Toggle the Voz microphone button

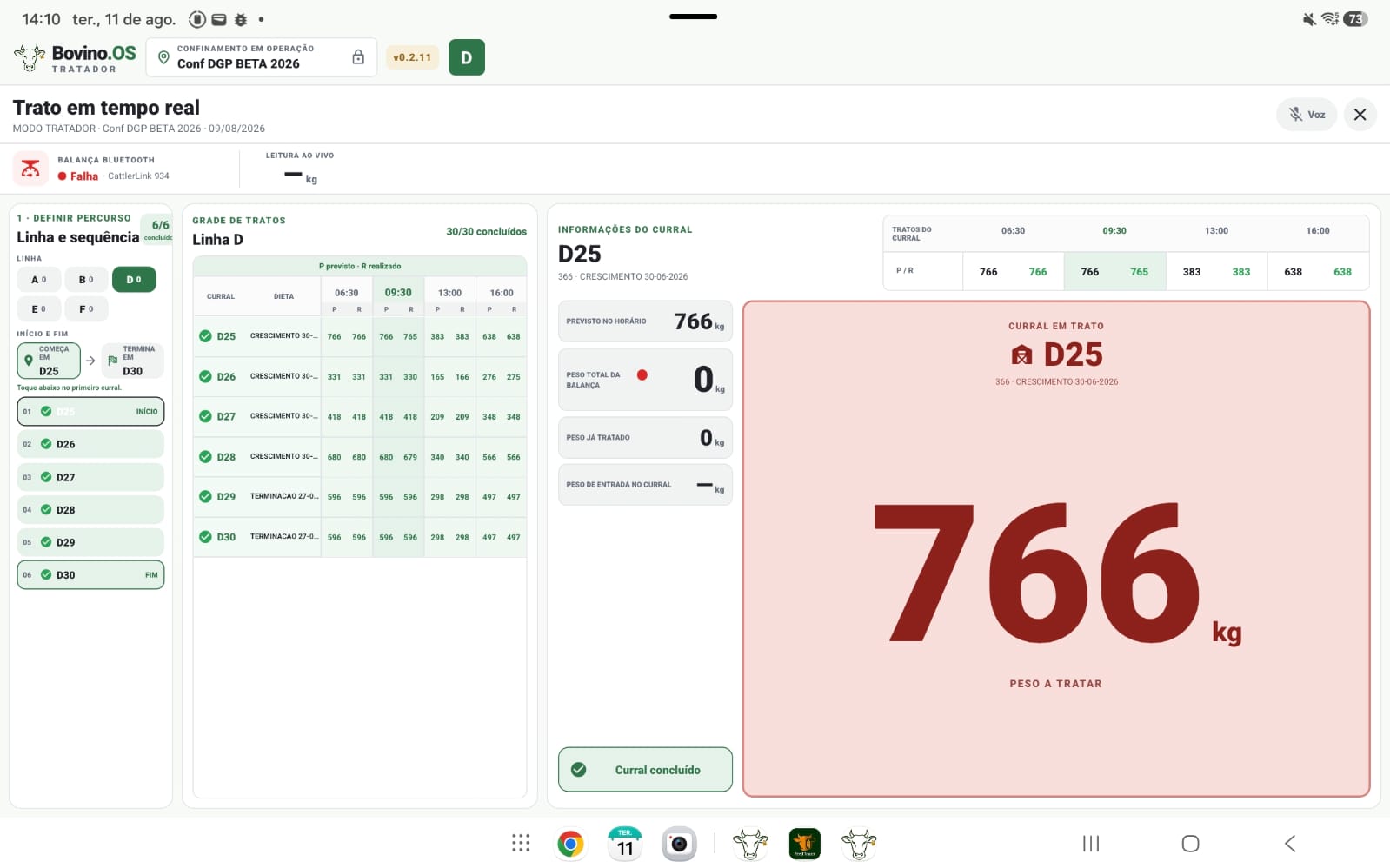coord(1306,115)
